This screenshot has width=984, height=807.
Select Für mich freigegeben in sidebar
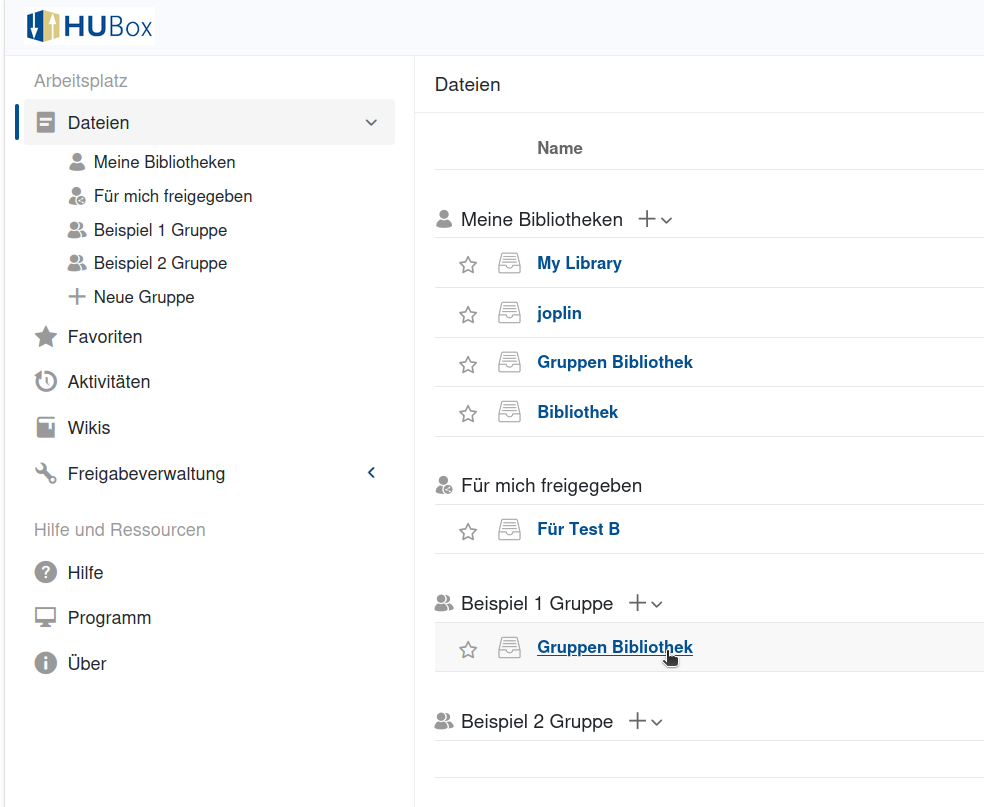coord(172,196)
